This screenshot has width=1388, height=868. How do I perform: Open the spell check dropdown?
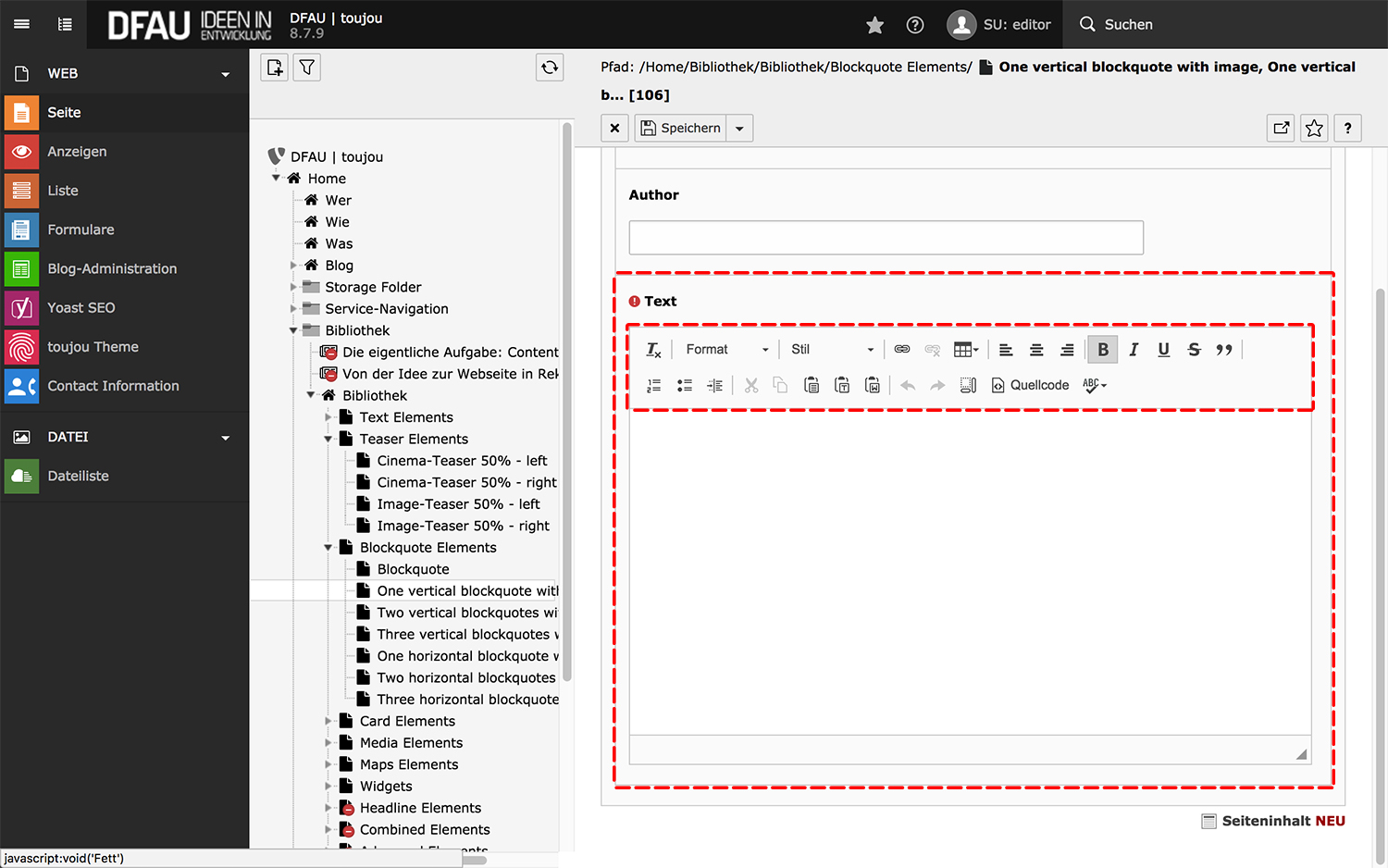coord(1095,385)
